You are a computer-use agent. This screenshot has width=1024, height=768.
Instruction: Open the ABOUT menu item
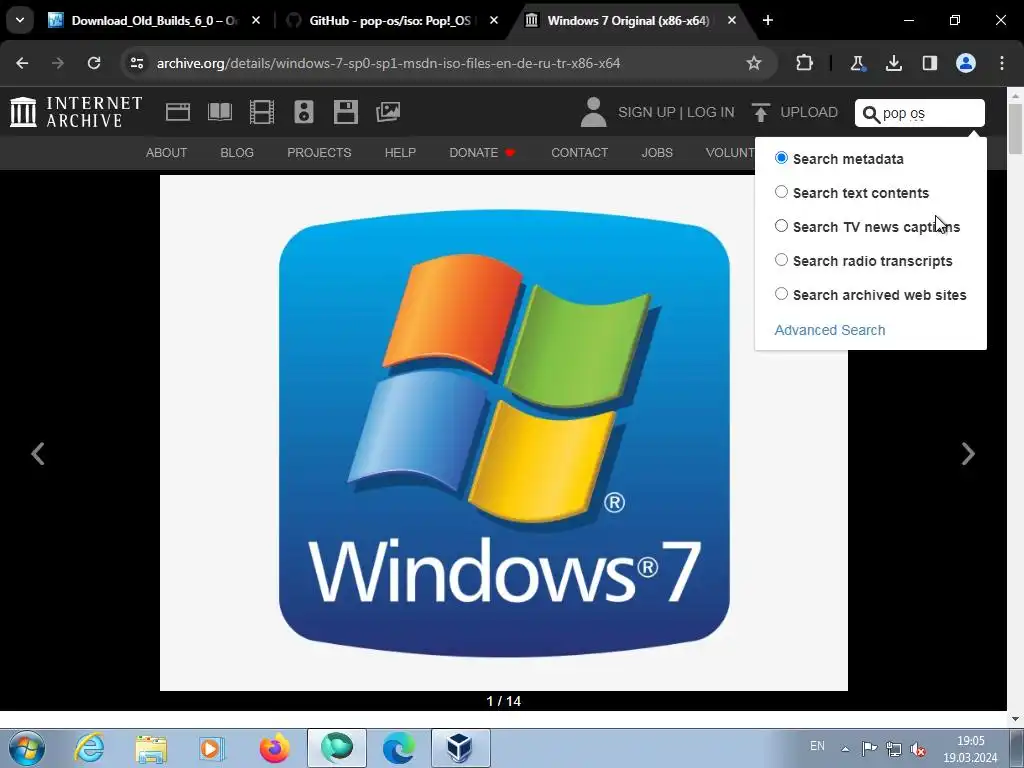[x=167, y=153]
